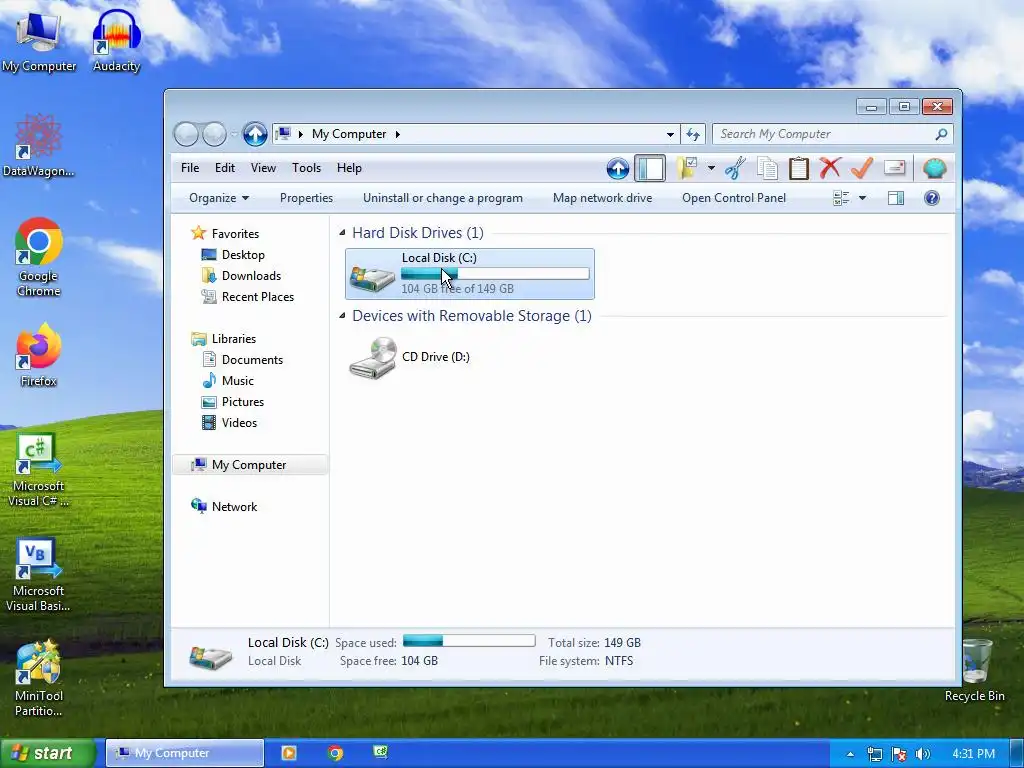Click Map network drive

click(602, 198)
